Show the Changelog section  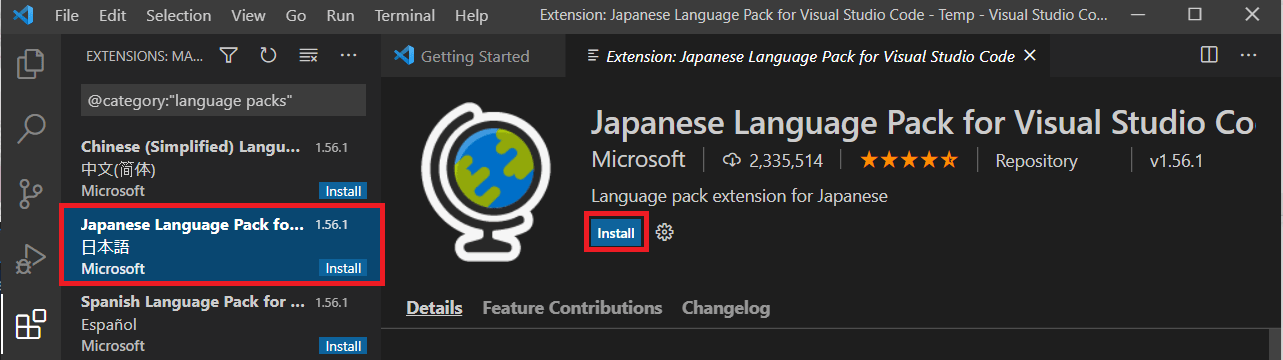click(x=726, y=308)
